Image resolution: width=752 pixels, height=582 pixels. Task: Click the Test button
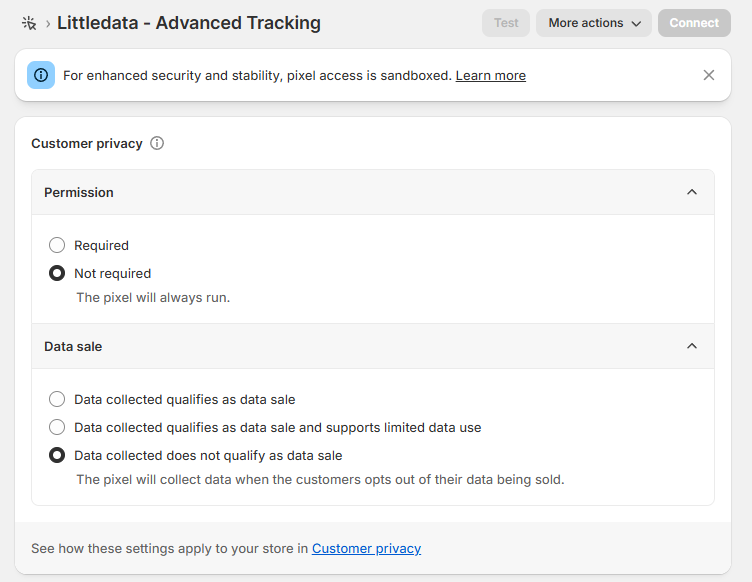coord(506,23)
